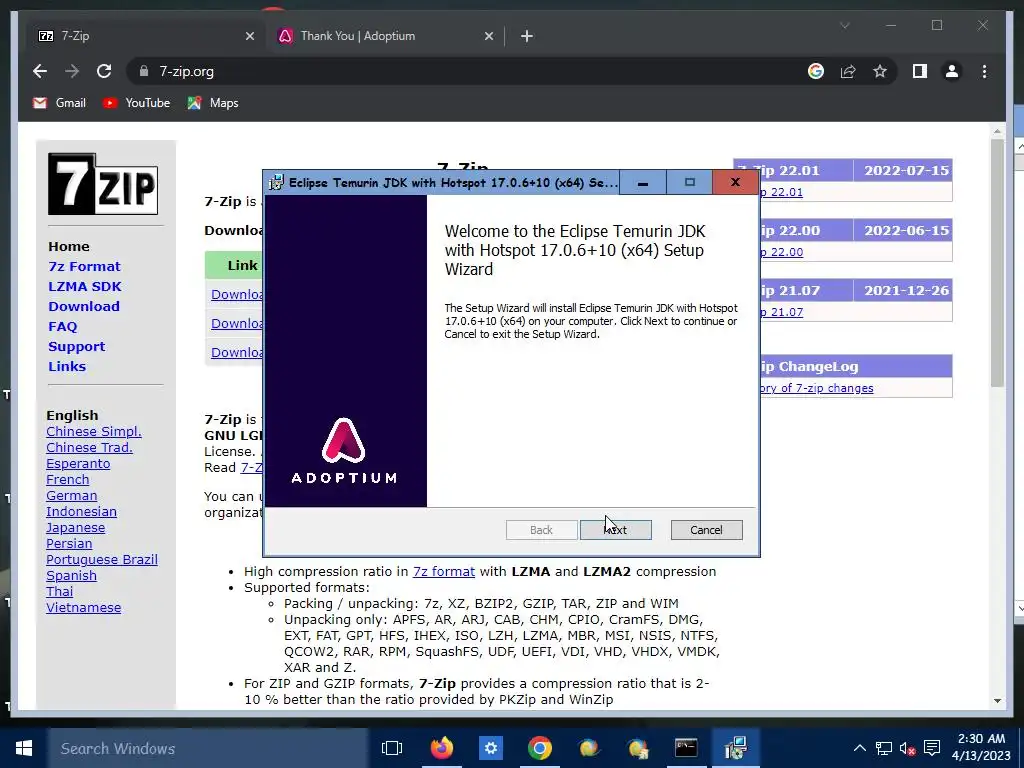
Task: Open the 22.00 news link
Action: [782, 252]
